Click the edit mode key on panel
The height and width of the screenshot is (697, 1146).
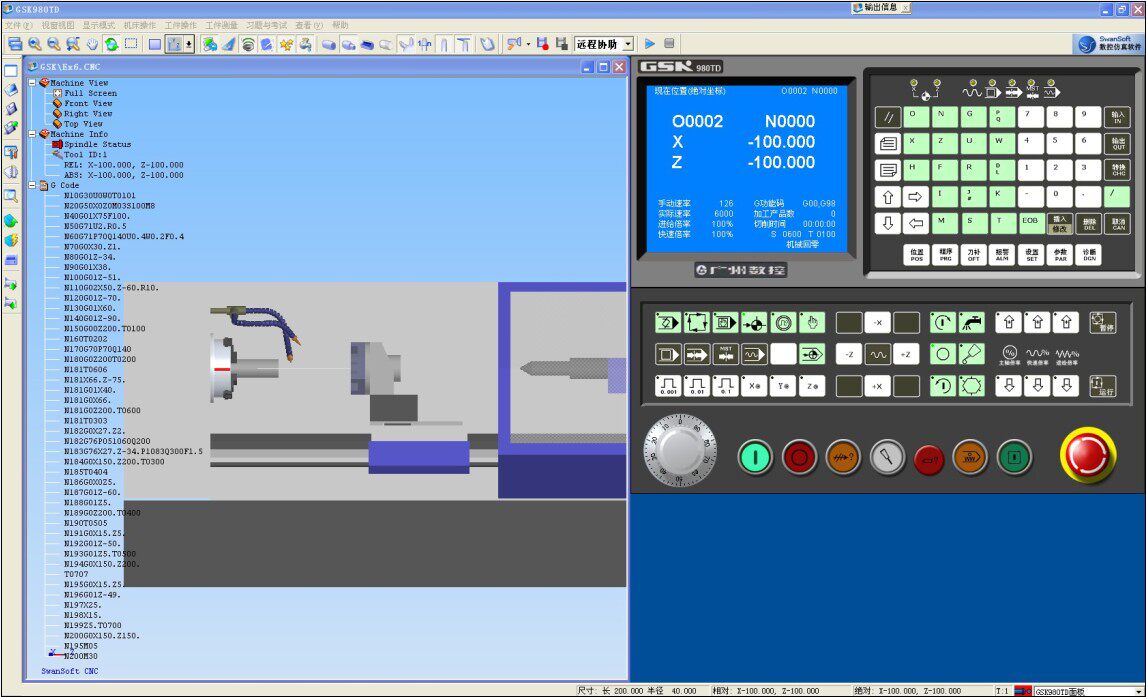[x=668, y=322]
